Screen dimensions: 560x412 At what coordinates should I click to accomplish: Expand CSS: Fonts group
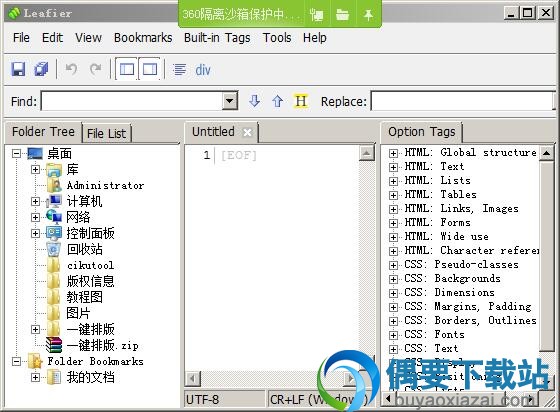[393, 335]
